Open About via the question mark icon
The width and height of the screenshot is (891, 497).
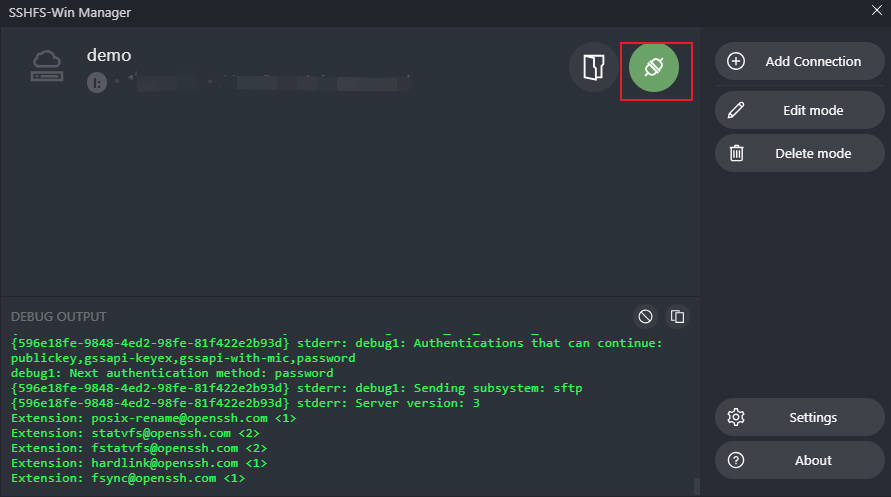pos(737,460)
